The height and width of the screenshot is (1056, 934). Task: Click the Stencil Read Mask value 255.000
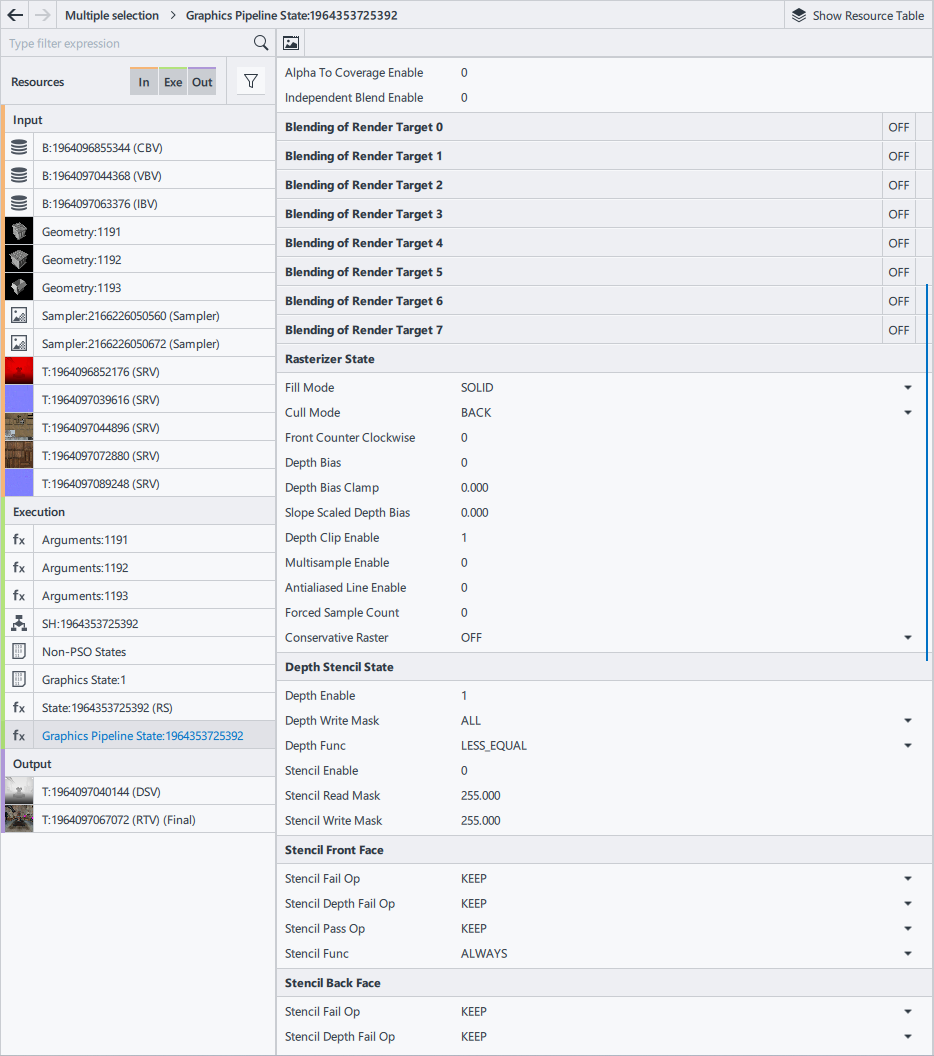[480, 795]
